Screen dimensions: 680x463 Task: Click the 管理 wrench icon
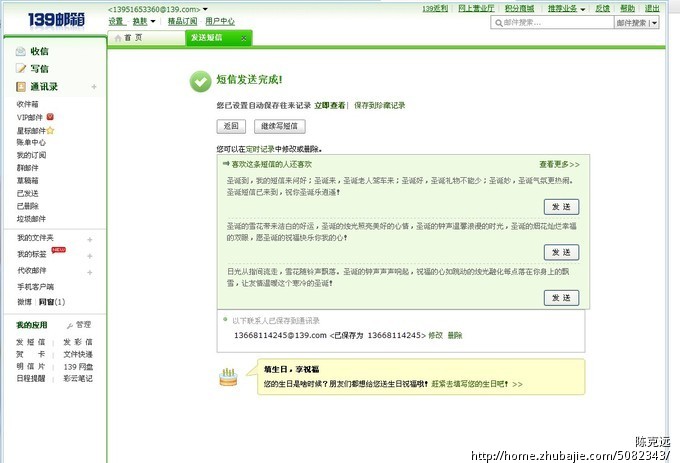tap(70, 325)
